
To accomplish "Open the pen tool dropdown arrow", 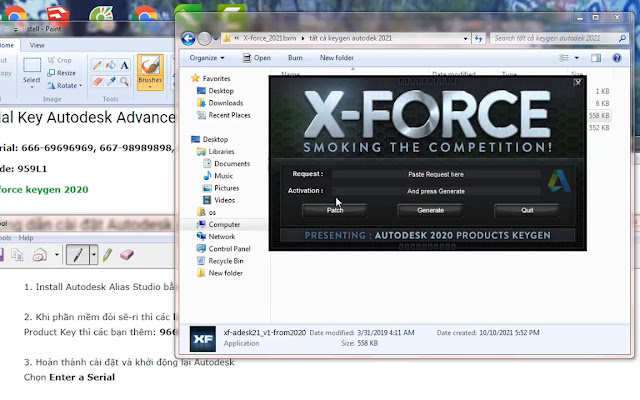I will [93, 255].
